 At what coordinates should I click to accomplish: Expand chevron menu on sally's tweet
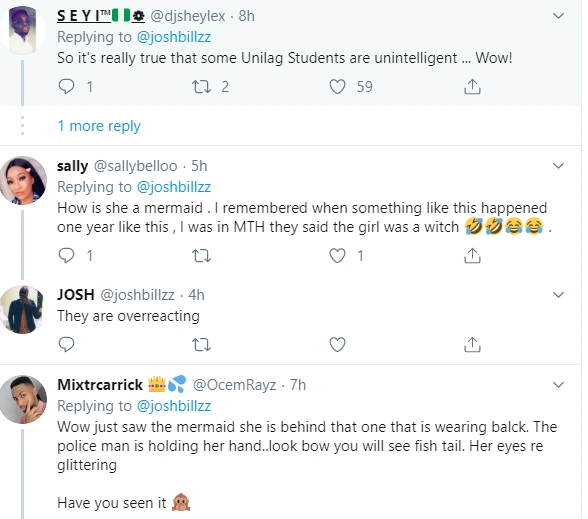558,166
